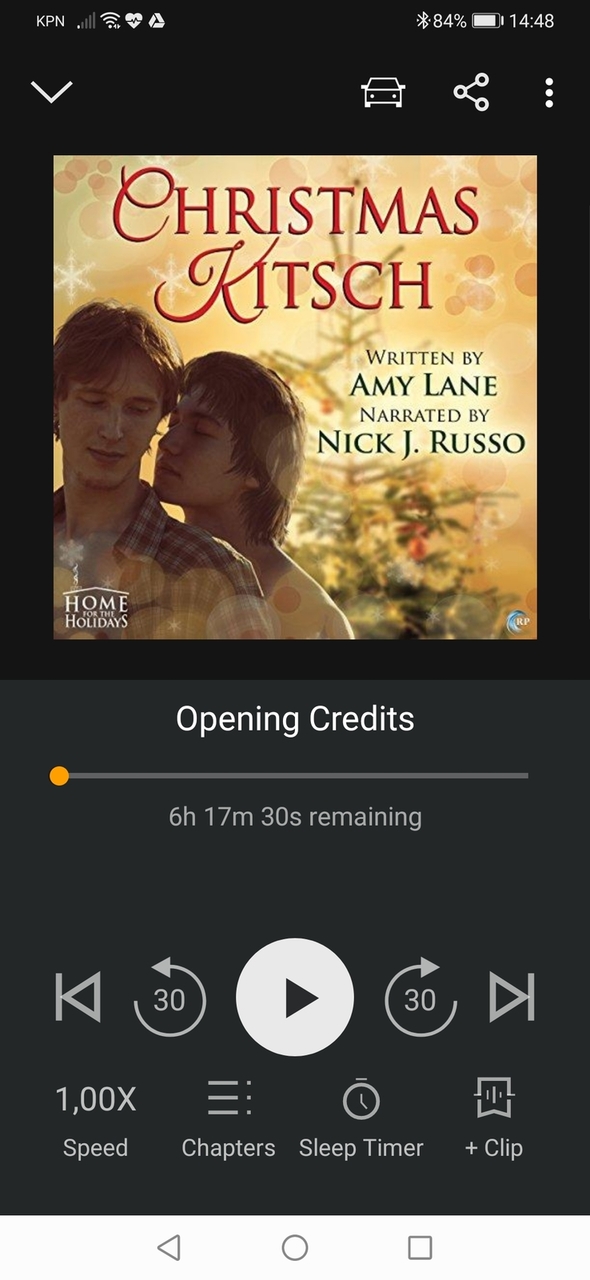
Task: Tap the remaining time label
Action: click(x=295, y=816)
